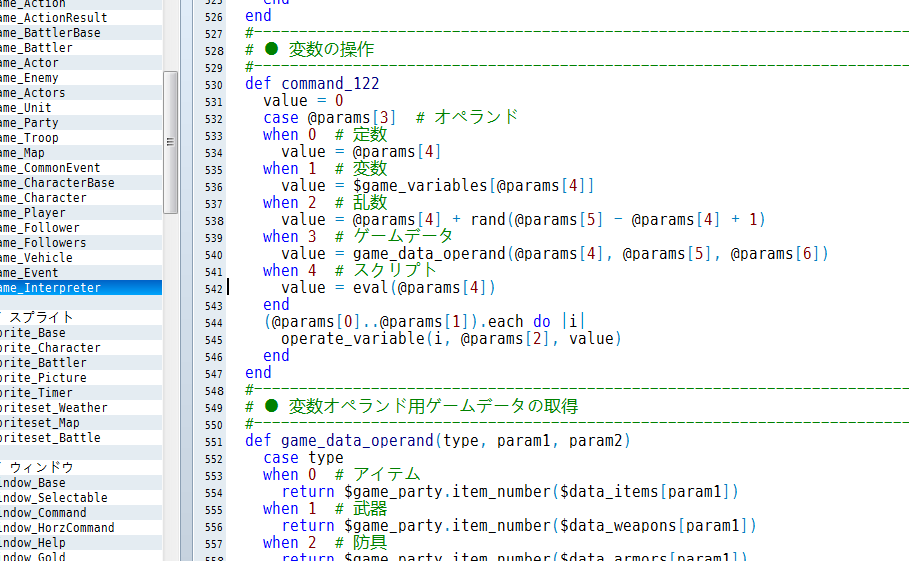Select the Spriteset_Map script entry

point(81,423)
